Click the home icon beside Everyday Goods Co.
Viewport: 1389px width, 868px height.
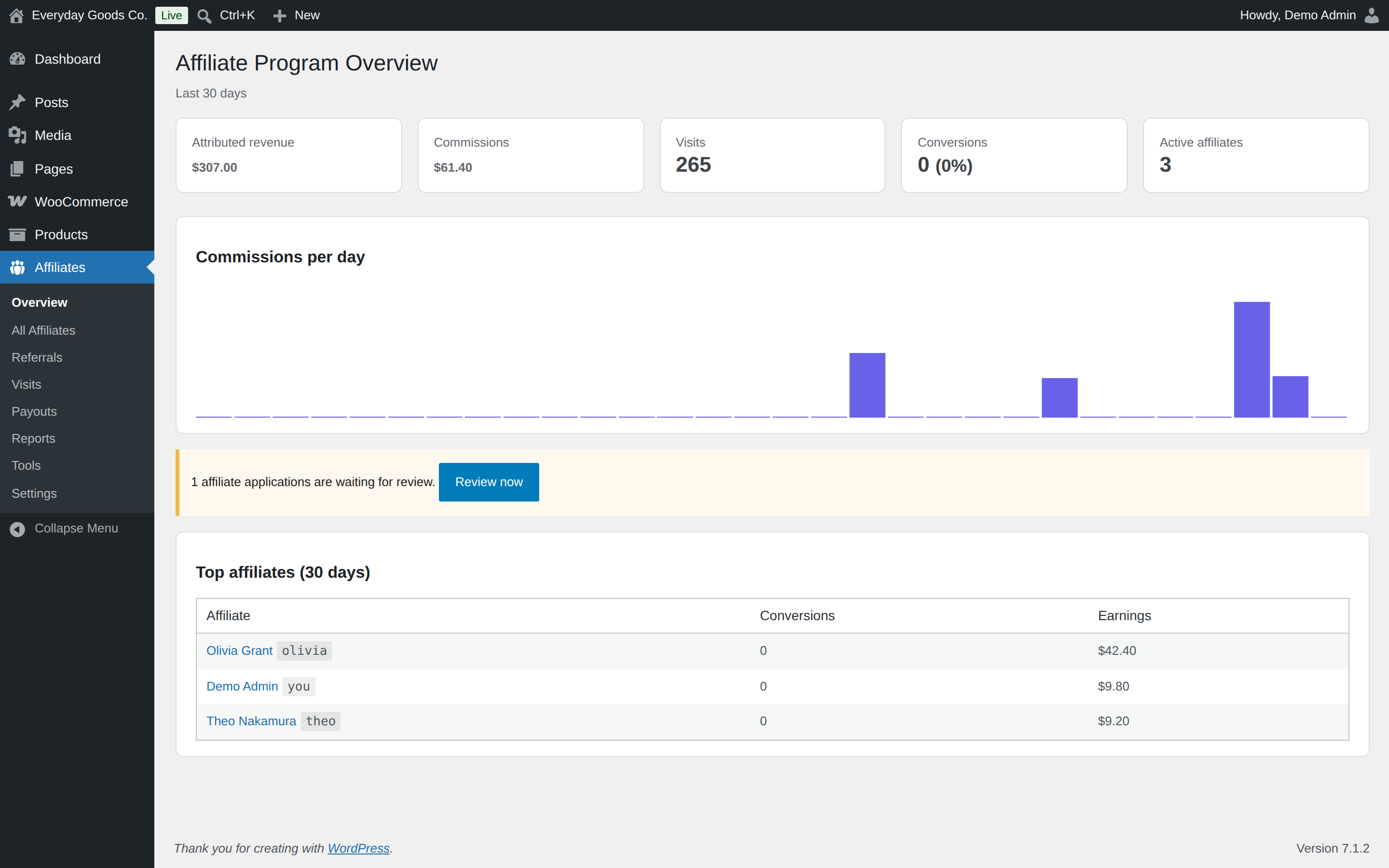pos(17,15)
